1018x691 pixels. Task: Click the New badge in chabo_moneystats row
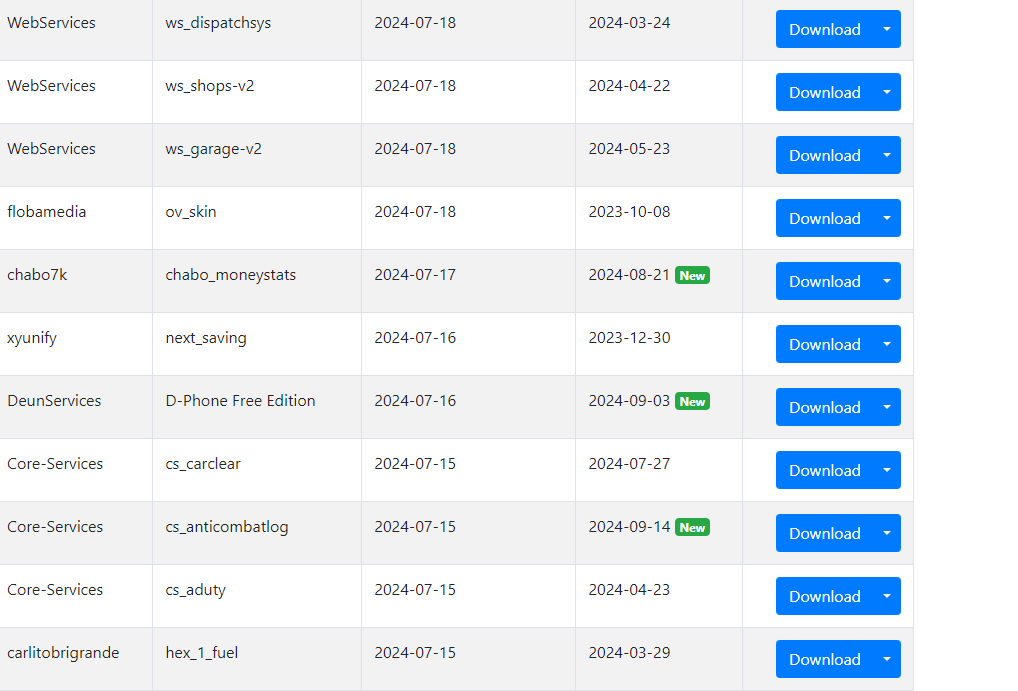coord(692,275)
